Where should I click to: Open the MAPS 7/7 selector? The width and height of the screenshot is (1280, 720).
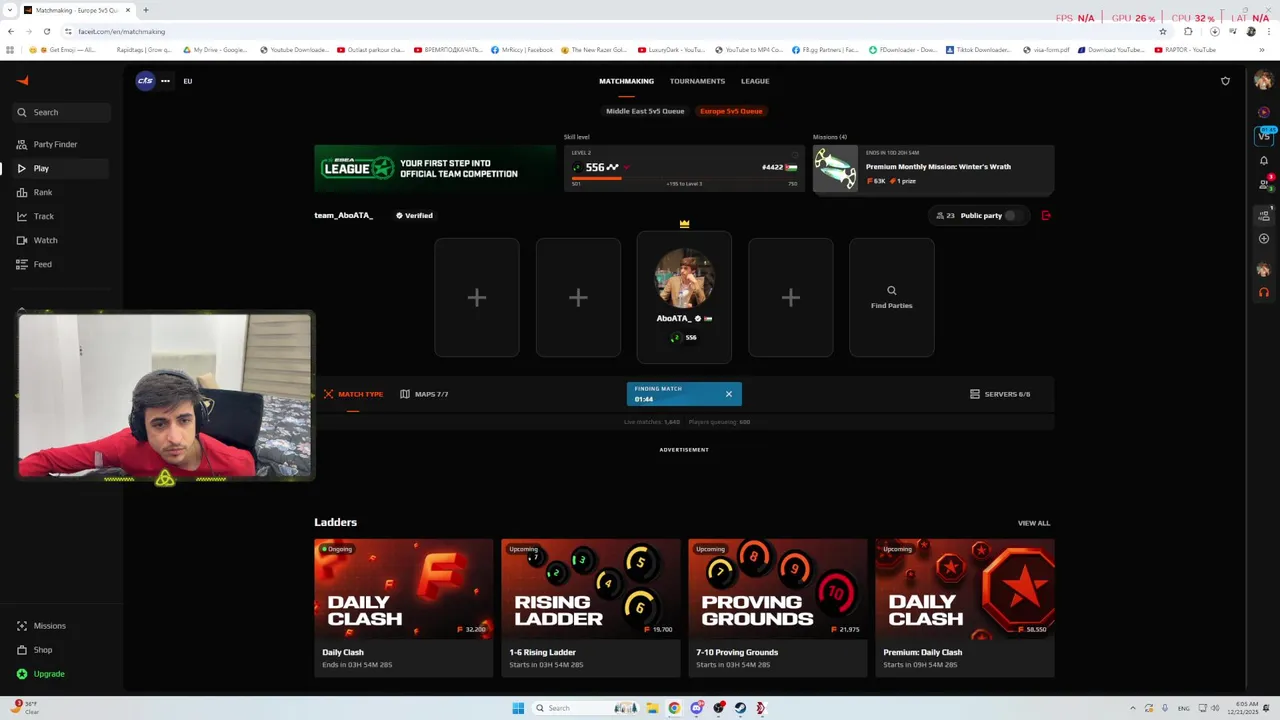pyautogui.click(x=424, y=394)
